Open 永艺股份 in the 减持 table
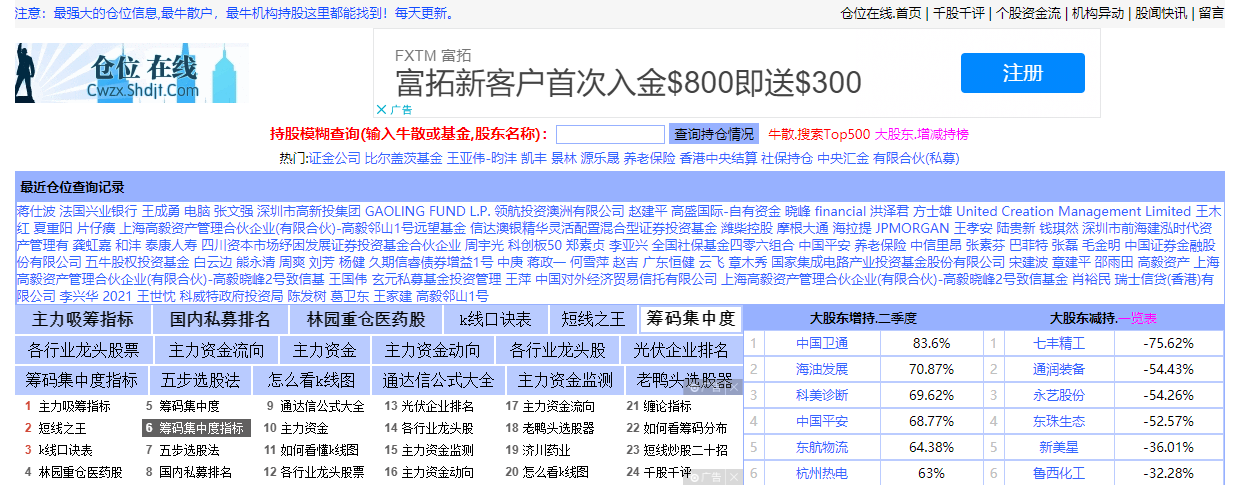This screenshot has height=485, width=1249. click(x=1059, y=395)
